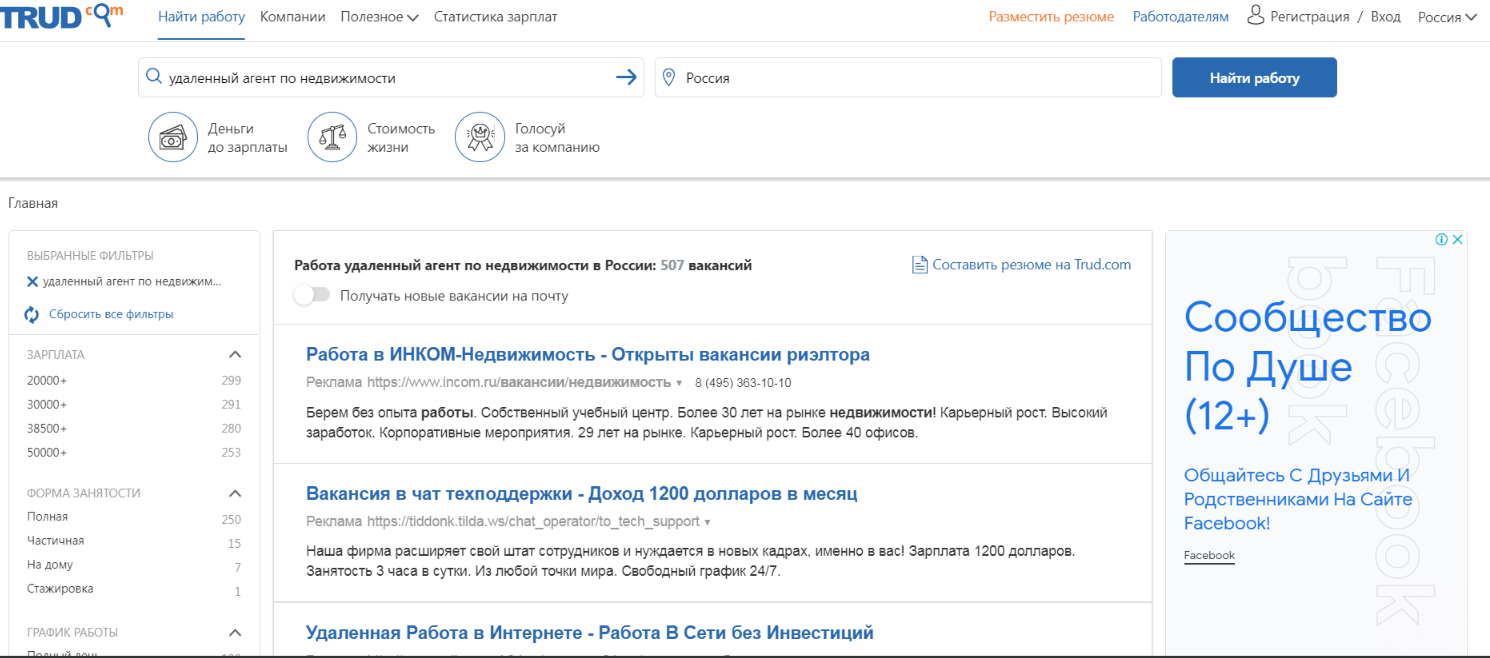Screen dimensions: 1490x658
Task: Toggle 'Получать новые вакансии на почту' switch
Action: point(312,295)
